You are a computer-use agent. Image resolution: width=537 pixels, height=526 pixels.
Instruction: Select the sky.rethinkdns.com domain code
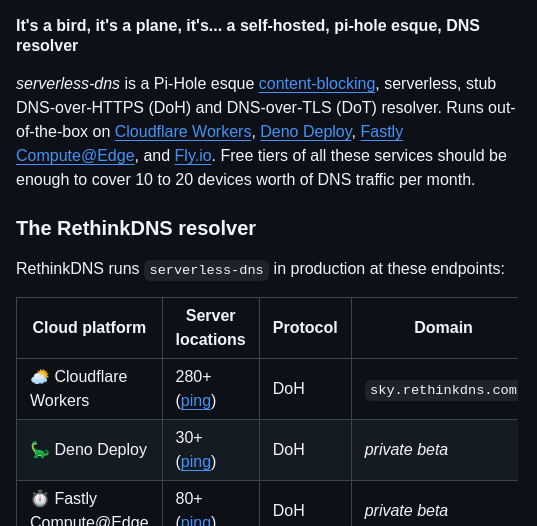442,390
